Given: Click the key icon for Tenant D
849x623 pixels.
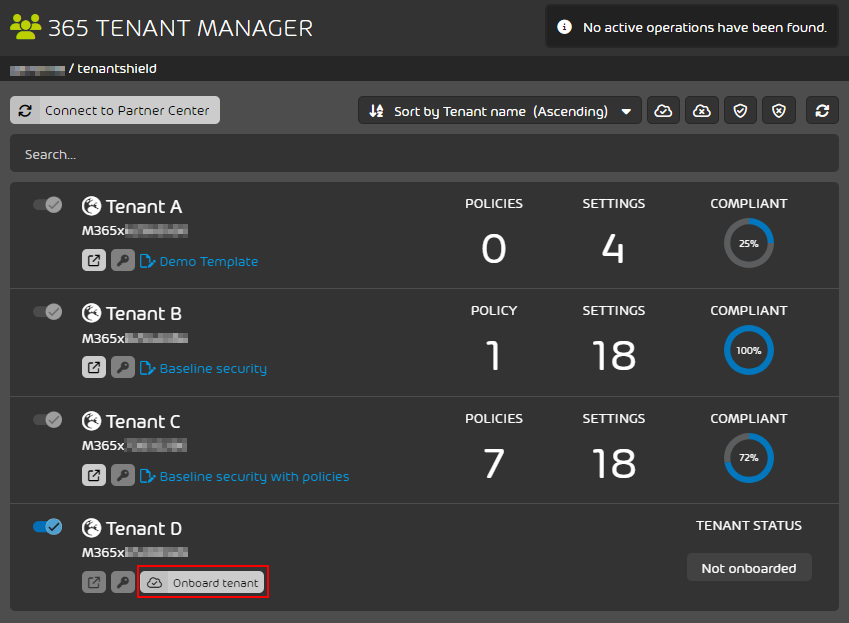Looking at the screenshot, I should [123, 582].
